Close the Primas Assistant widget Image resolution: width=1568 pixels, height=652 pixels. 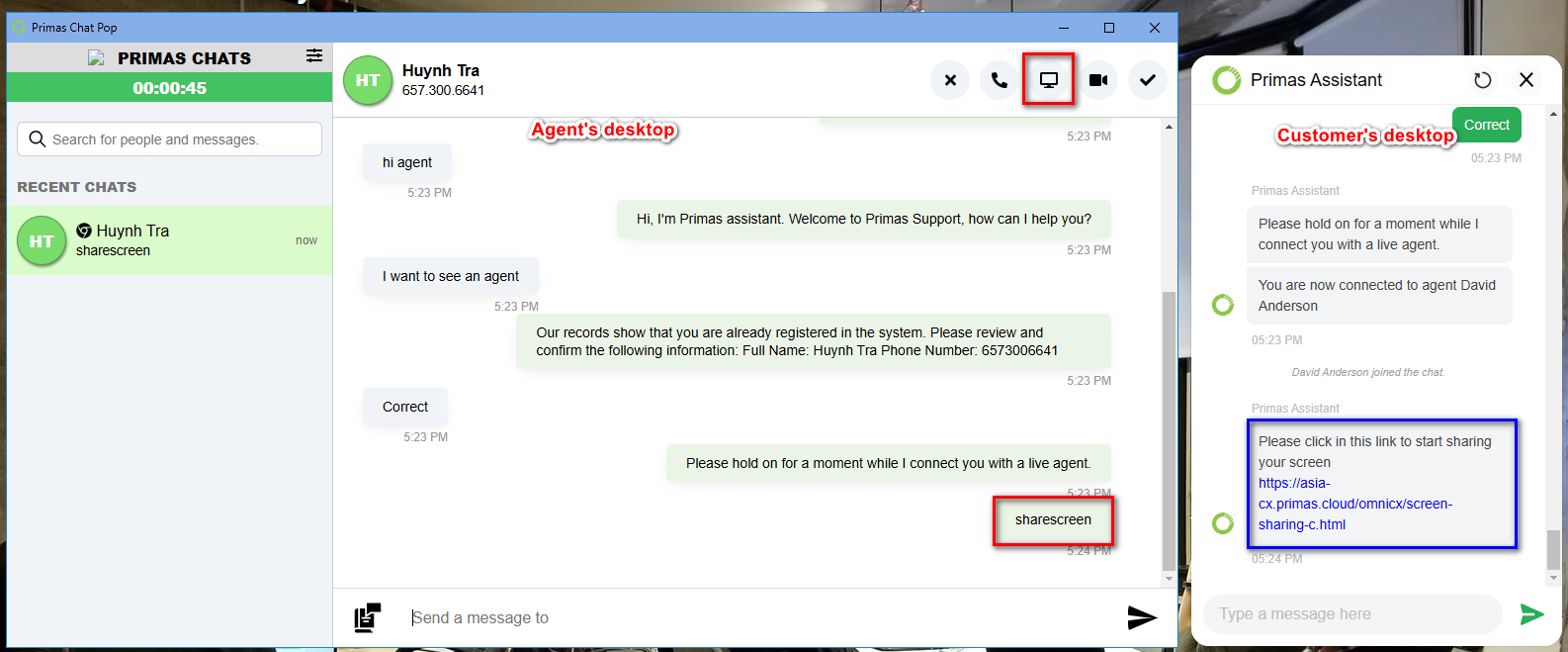1526,80
